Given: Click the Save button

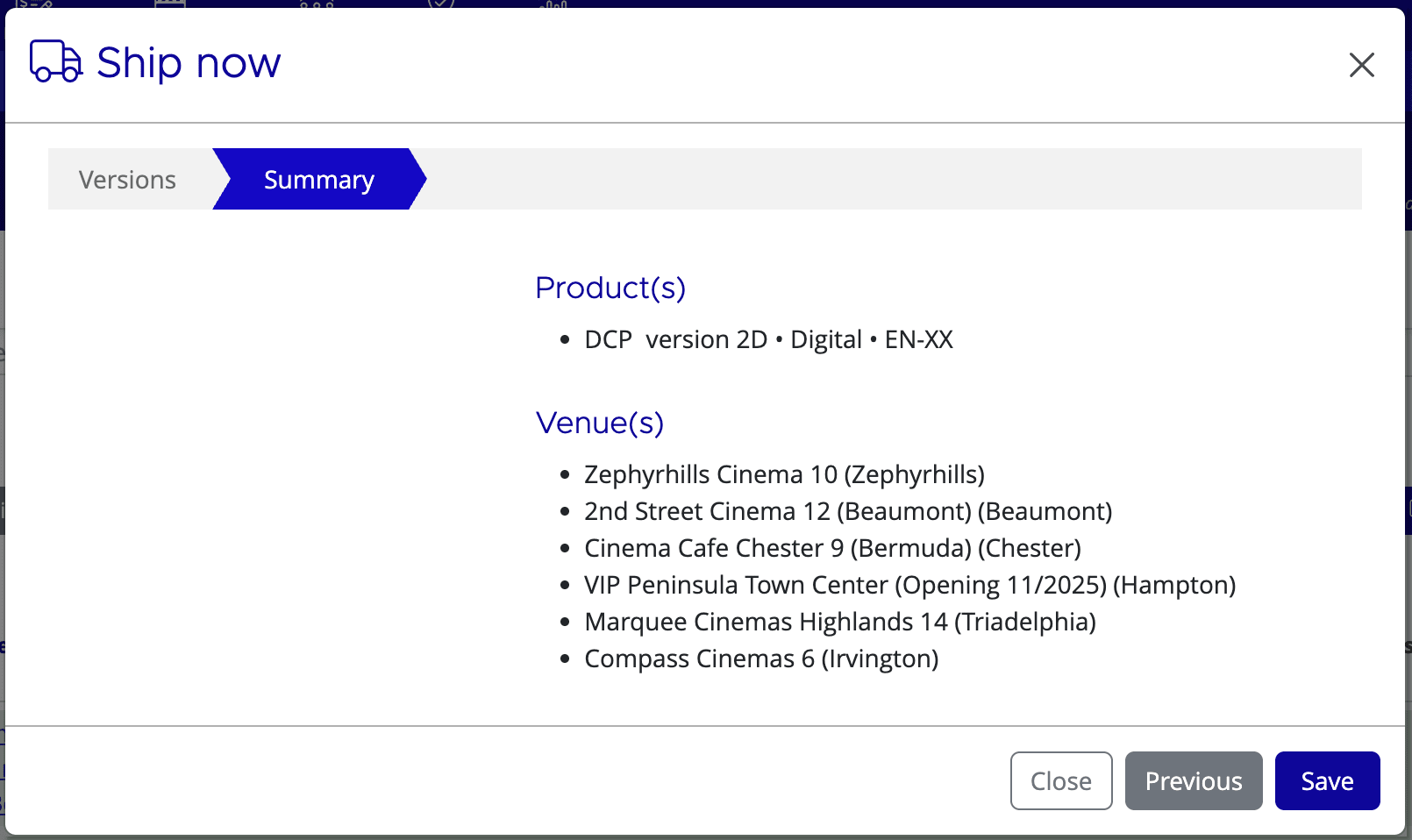Looking at the screenshot, I should pyautogui.click(x=1327, y=780).
